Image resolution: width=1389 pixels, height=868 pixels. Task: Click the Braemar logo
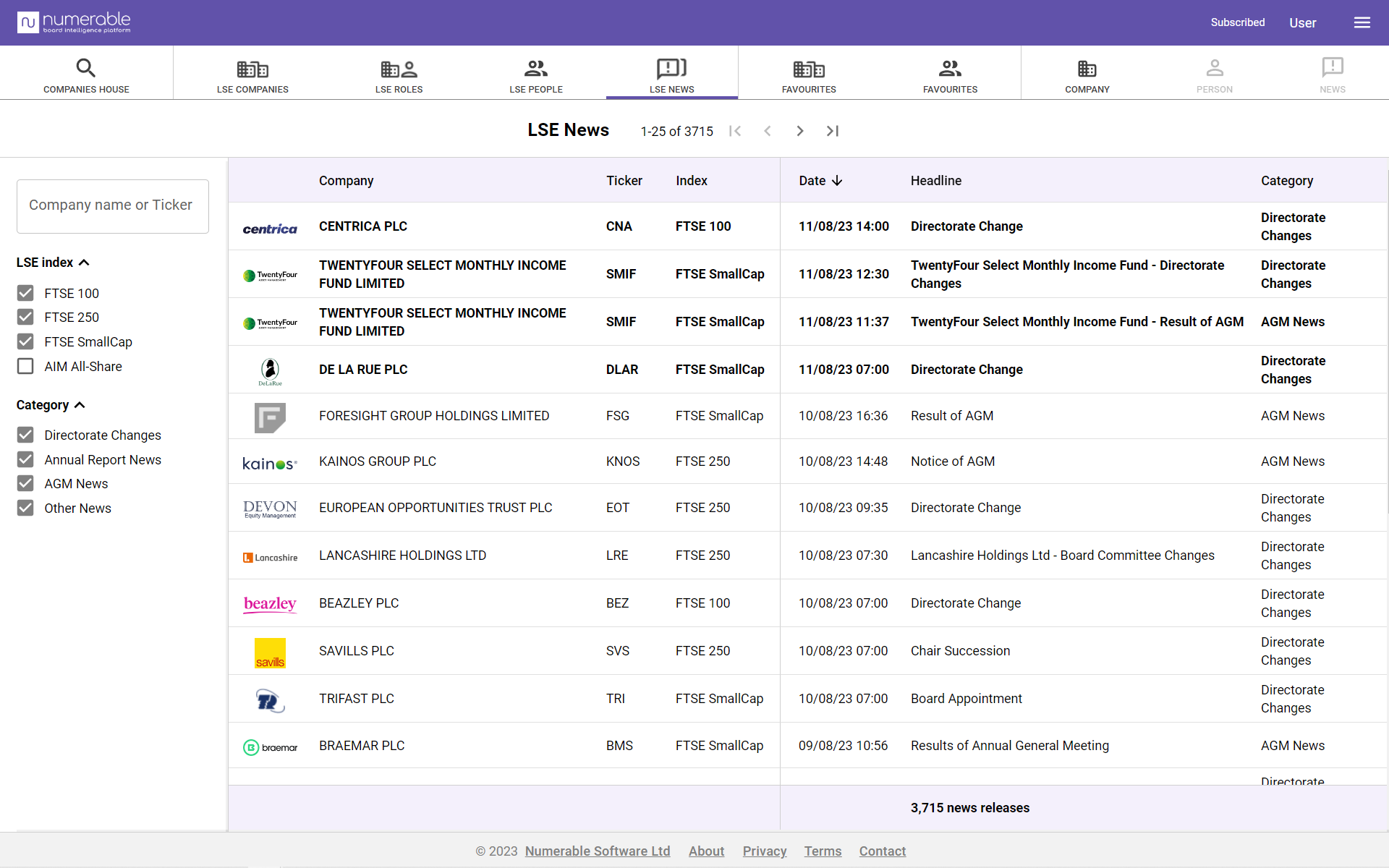coord(270,747)
